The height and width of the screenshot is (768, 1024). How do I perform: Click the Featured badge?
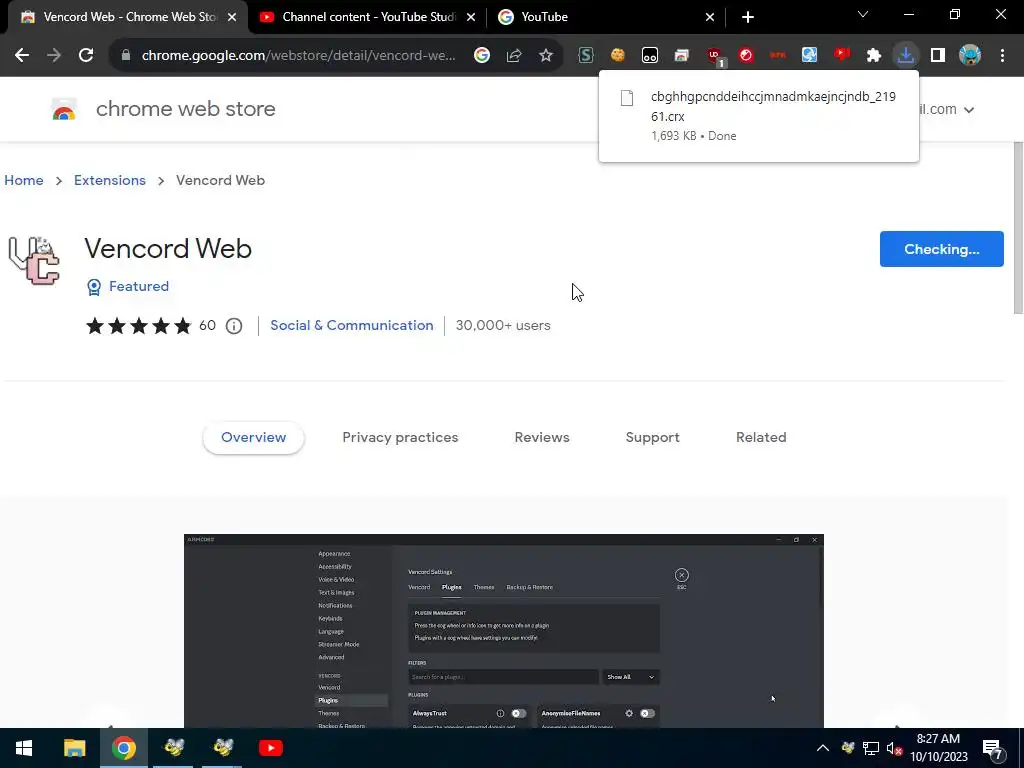pos(128,287)
